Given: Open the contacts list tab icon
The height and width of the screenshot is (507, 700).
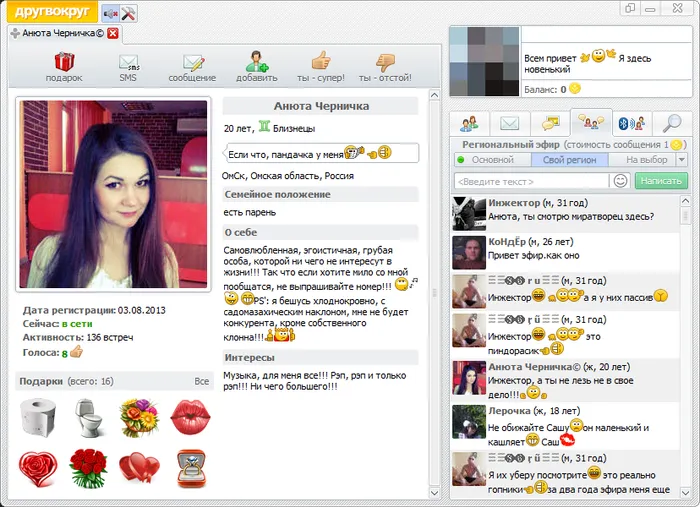Looking at the screenshot, I should click(x=469, y=123).
